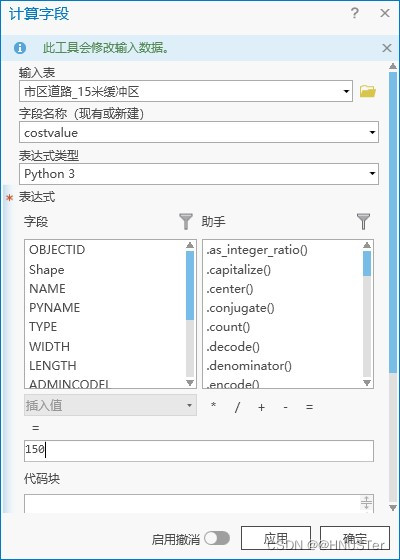
Task: Select PYNAME in the fields list
Action: tap(55, 308)
